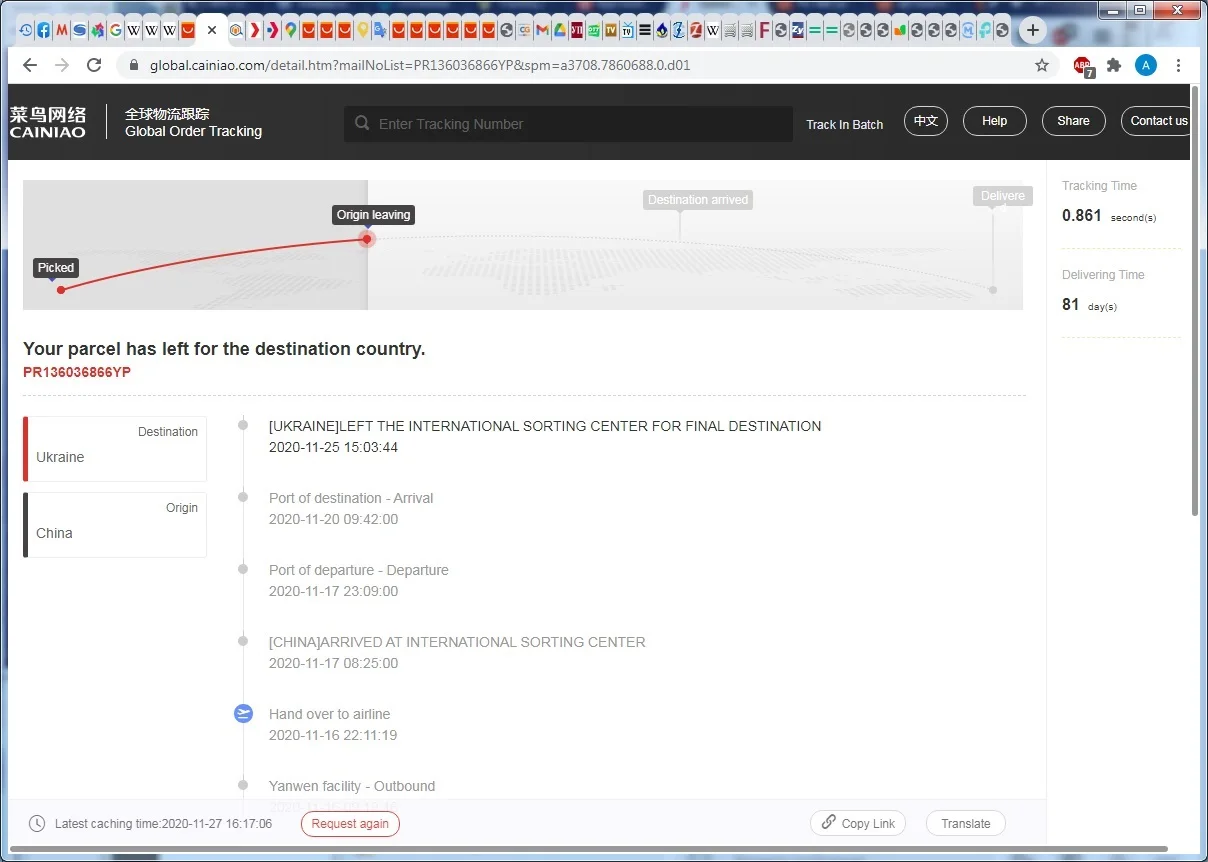Switch to the Chrome history tab

click(26, 30)
